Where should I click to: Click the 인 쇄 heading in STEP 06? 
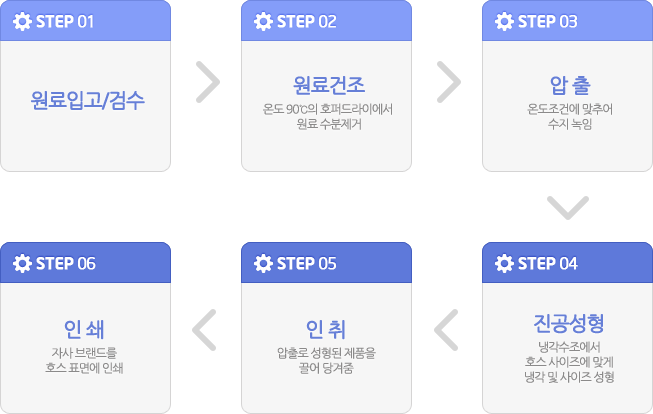(85, 329)
